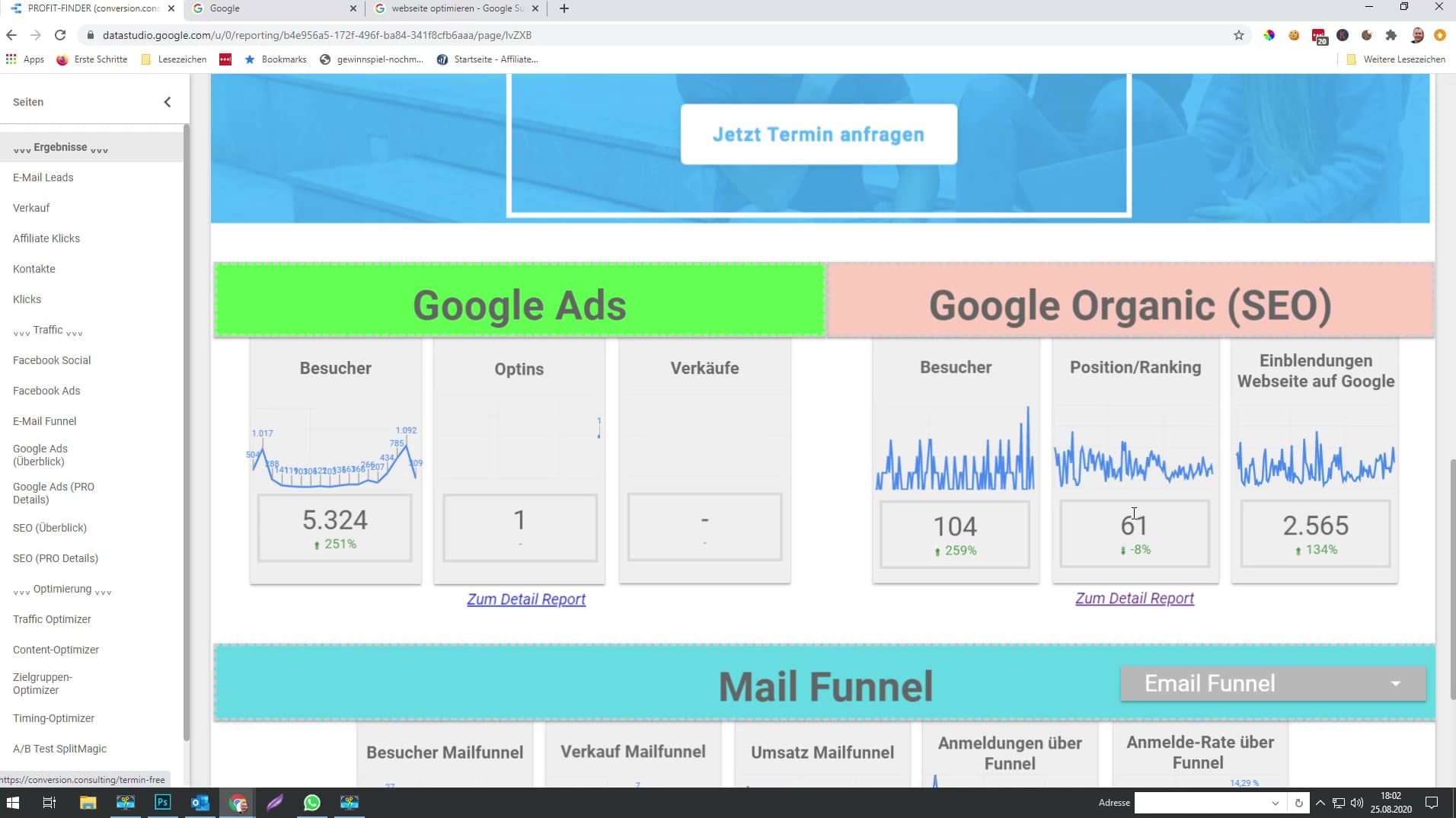Reload the Data Studio report page
The height and width of the screenshot is (818, 1456).
[60, 35]
